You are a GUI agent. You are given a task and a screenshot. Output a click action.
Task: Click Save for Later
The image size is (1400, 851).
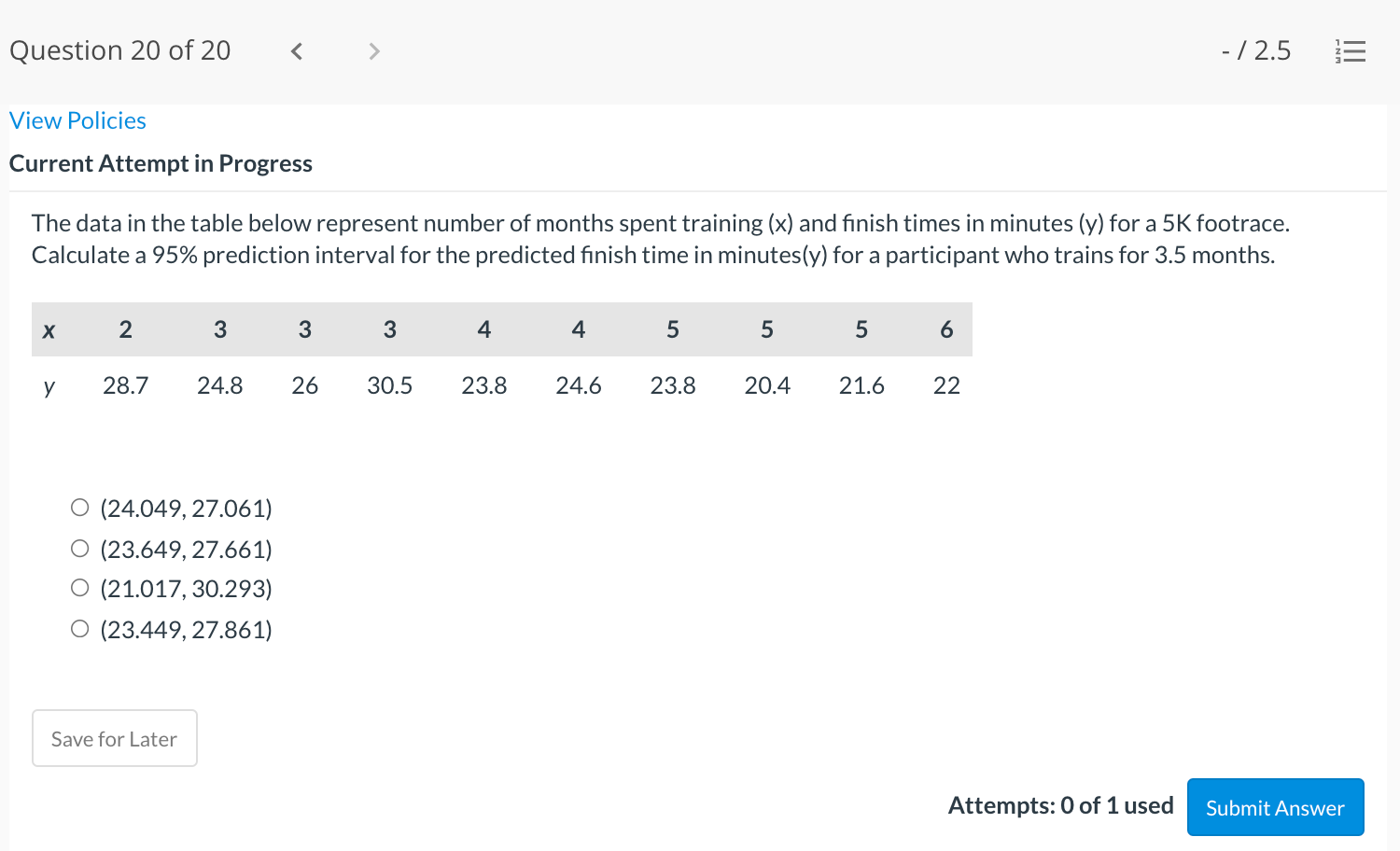(x=114, y=738)
